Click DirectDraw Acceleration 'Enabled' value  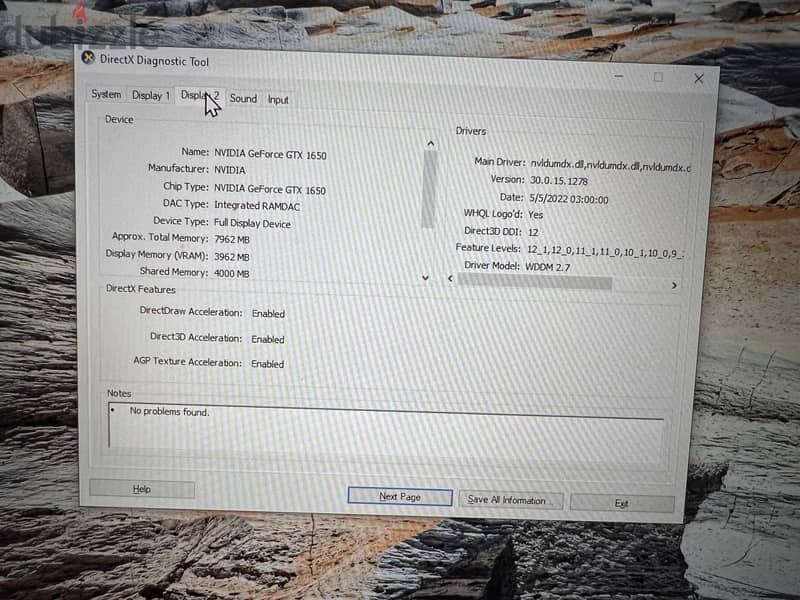(268, 314)
